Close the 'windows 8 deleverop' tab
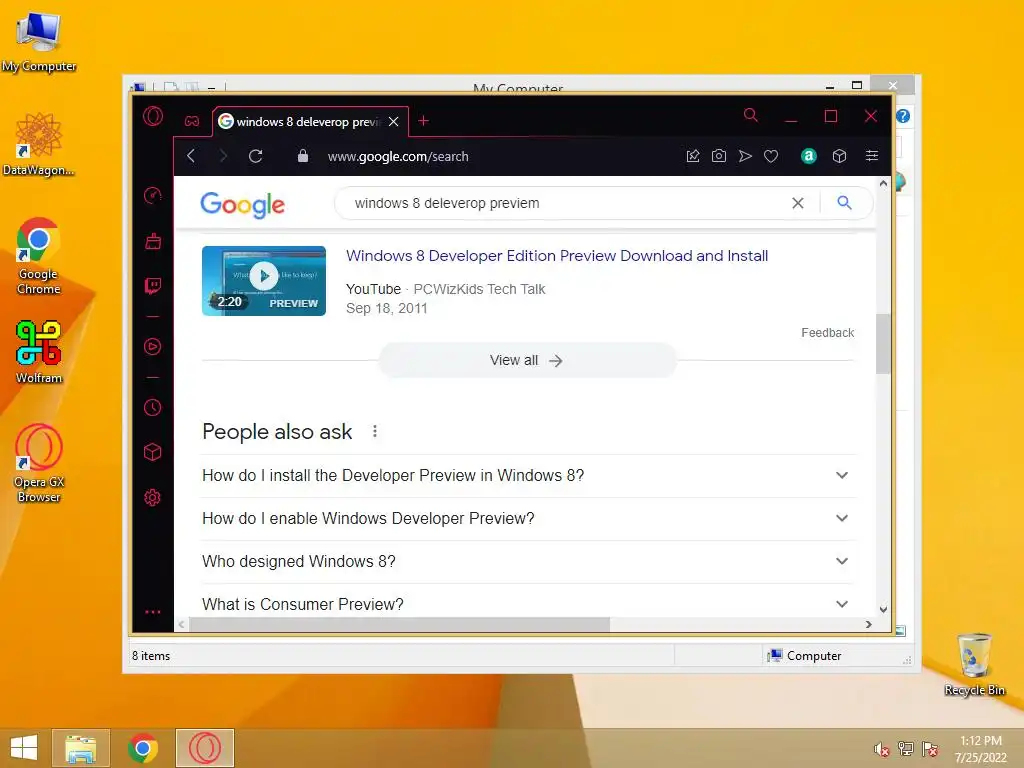The width and height of the screenshot is (1024, 768). pyautogui.click(x=393, y=121)
